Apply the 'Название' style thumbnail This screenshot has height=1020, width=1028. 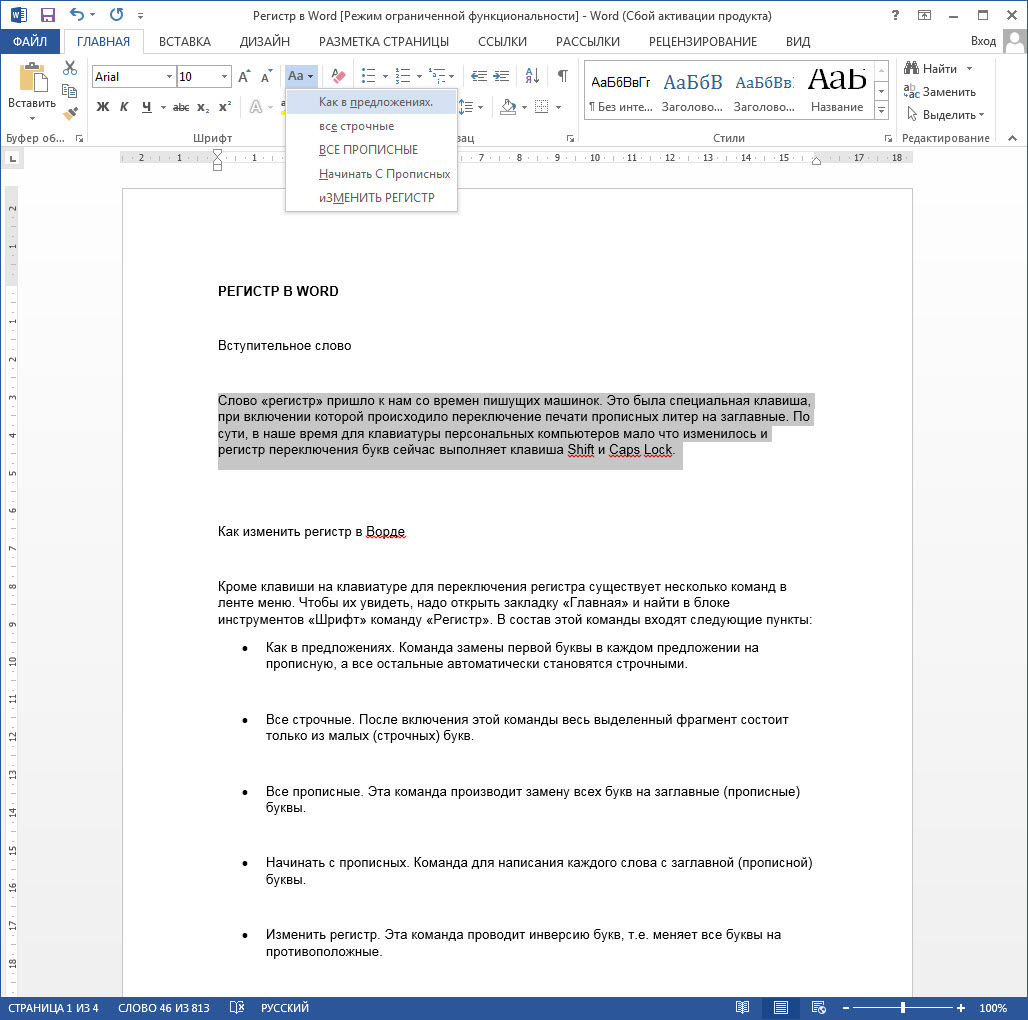pos(836,88)
